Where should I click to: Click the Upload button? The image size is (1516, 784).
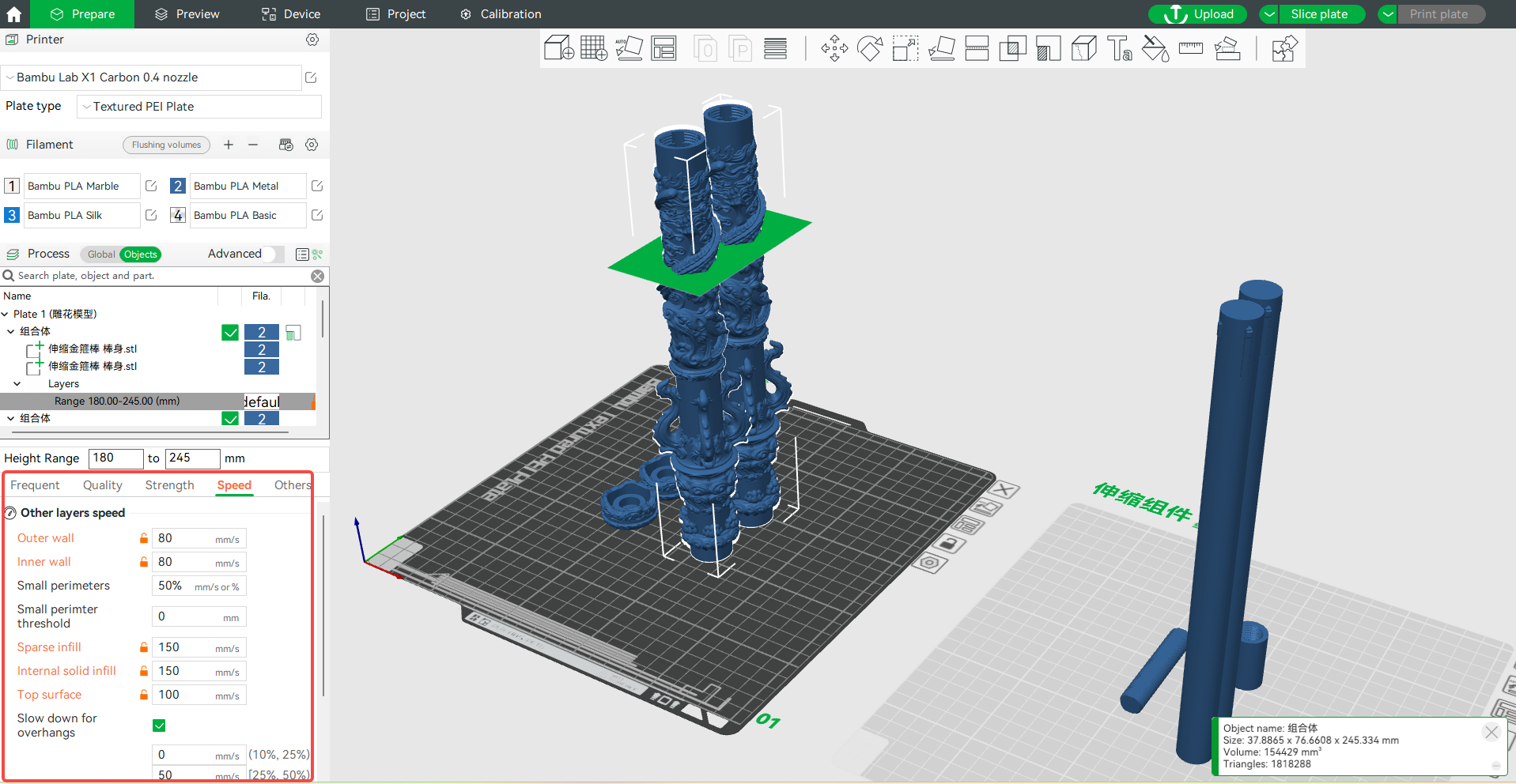click(1197, 14)
